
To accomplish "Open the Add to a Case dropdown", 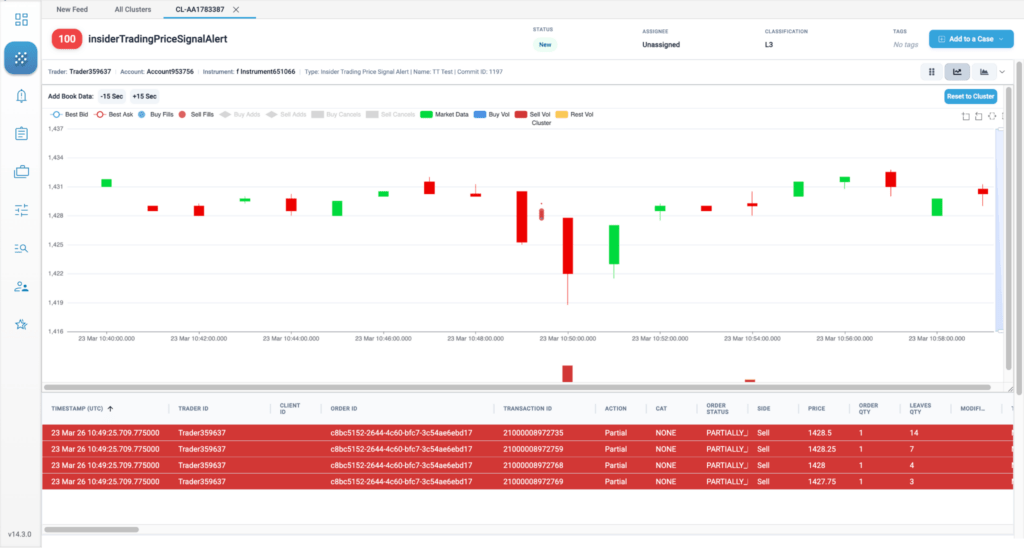I will click(971, 39).
